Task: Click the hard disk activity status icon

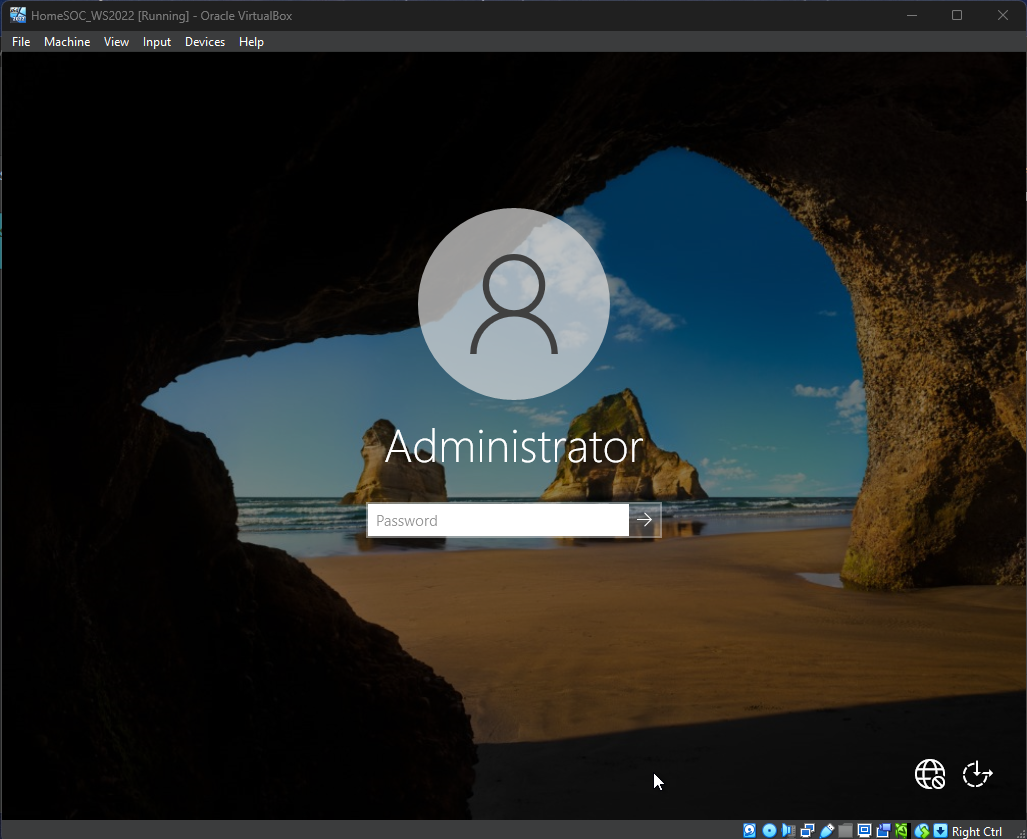Action: 750,830
